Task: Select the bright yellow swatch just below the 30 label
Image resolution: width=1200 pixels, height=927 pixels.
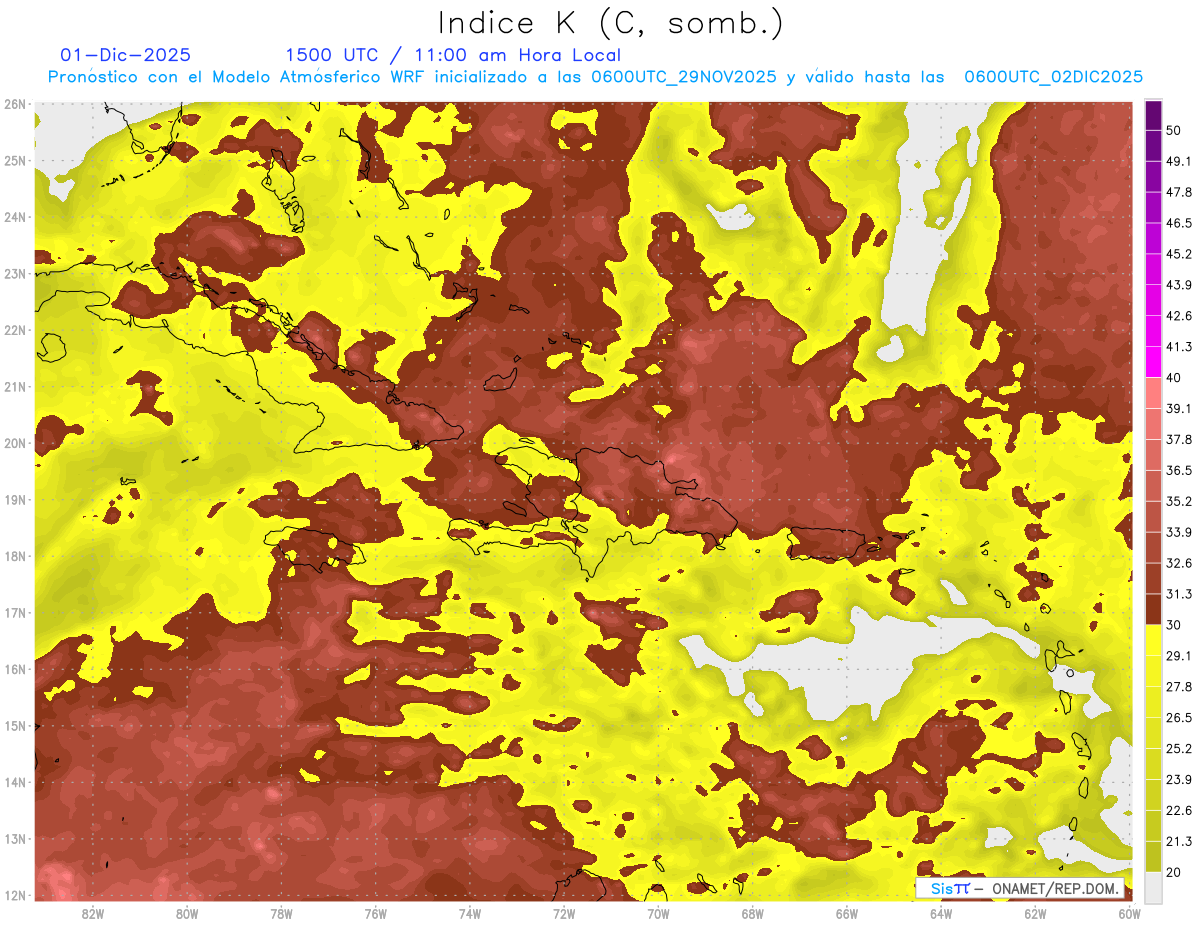Action: 1153,640
